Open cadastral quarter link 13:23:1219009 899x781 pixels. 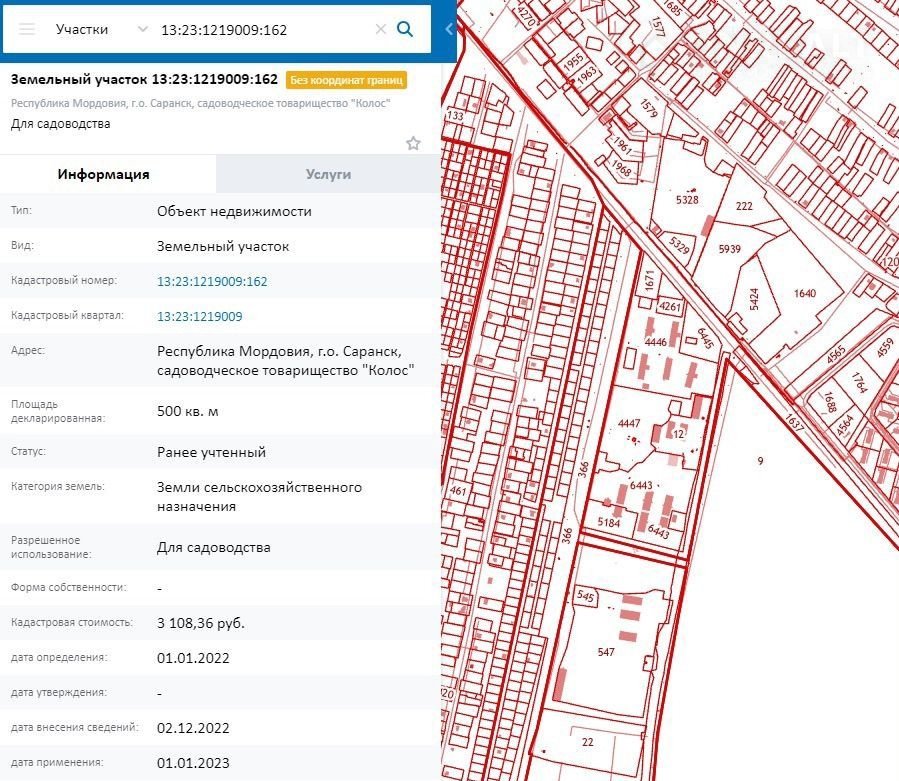pyautogui.click(x=199, y=317)
